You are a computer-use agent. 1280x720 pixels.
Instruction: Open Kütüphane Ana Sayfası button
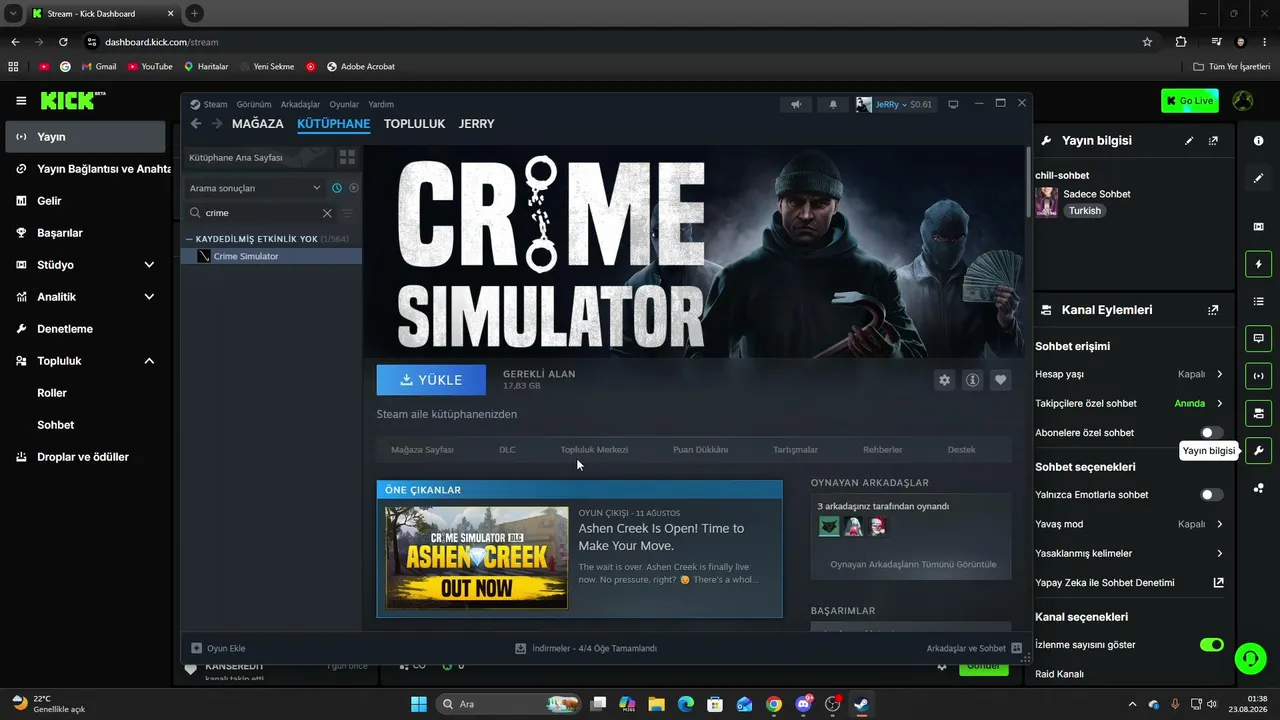point(258,157)
